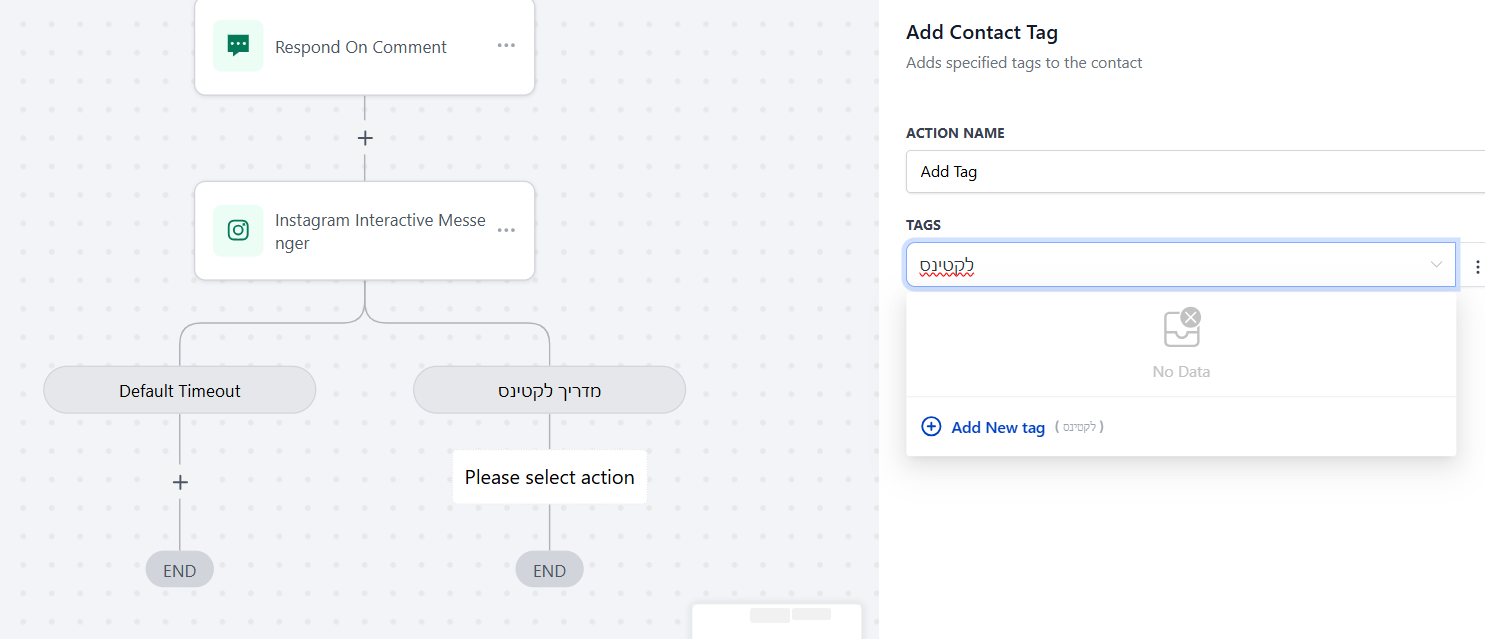Click the Add Contact Tag heading
The image size is (1485, 639).
[x=982, y=32]
